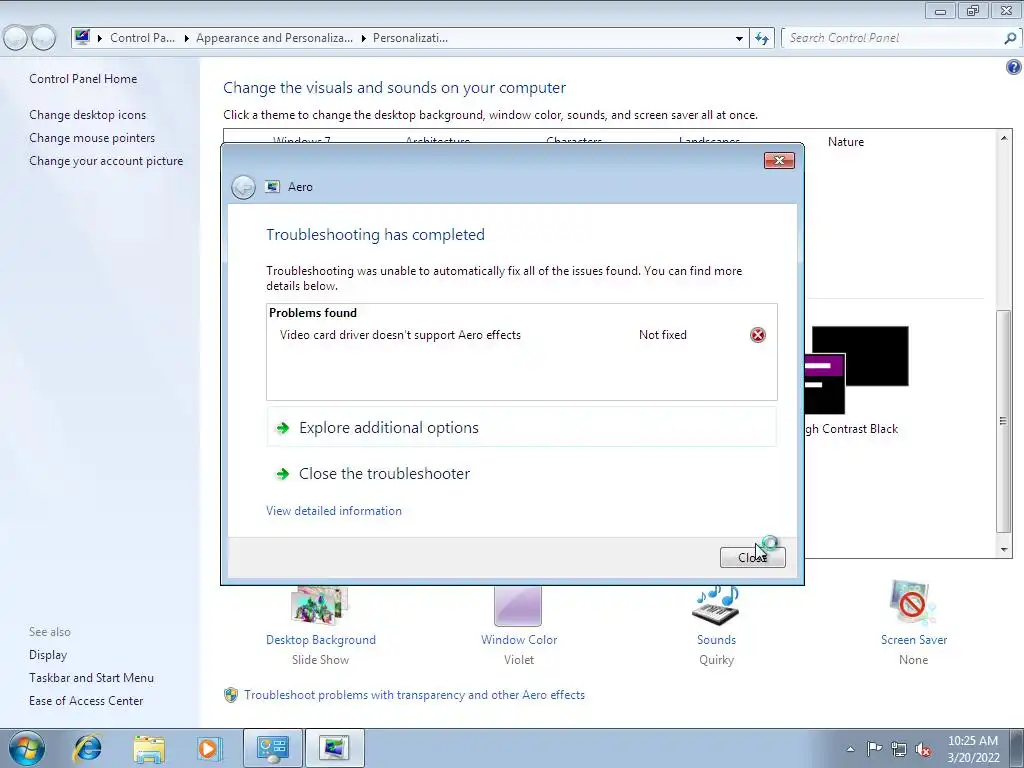Click theme list scroll down arrow
This screenshot has width=1024, height=768.
click(x=1004, y=550)
